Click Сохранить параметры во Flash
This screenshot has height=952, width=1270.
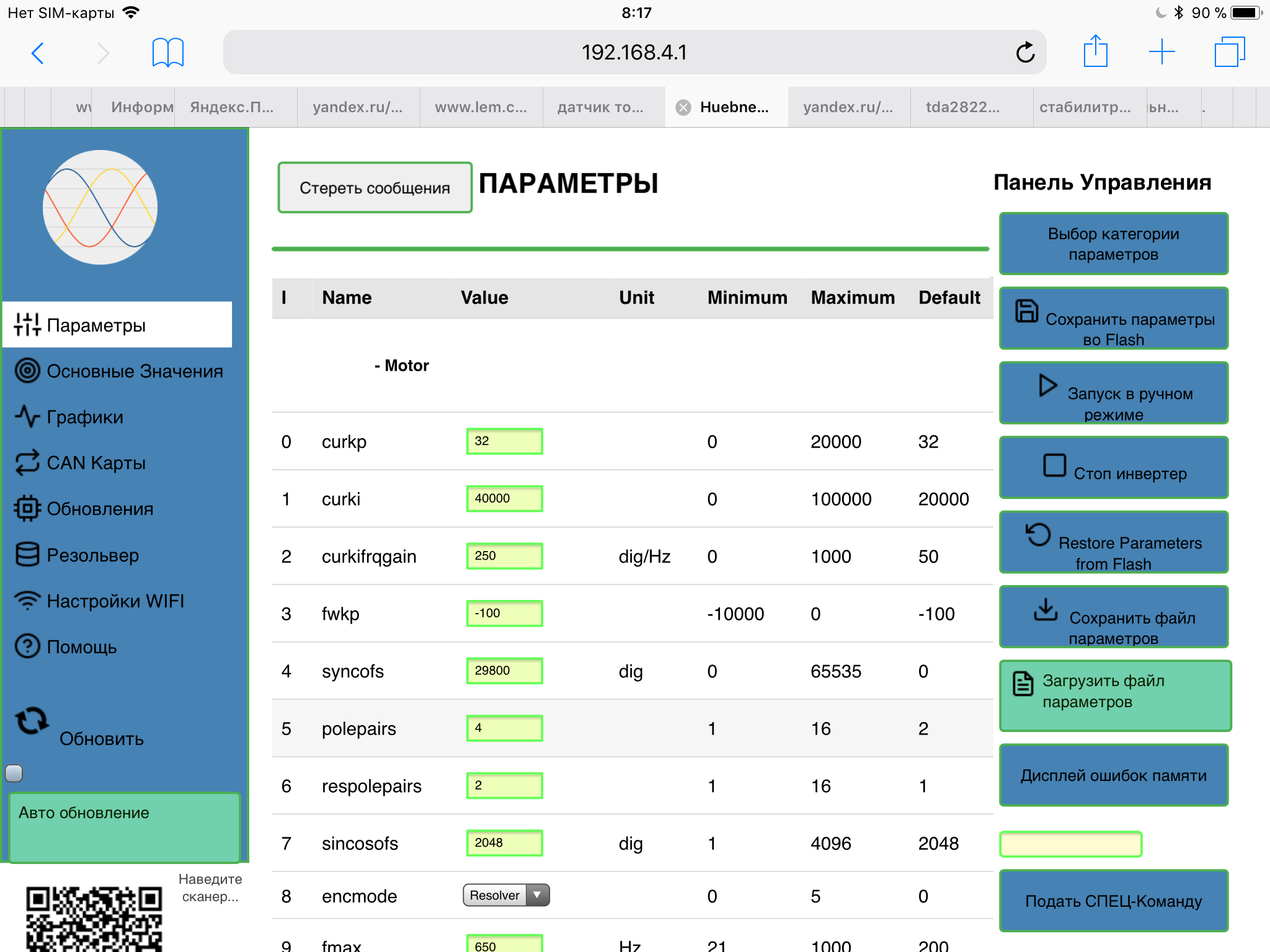1113,319
